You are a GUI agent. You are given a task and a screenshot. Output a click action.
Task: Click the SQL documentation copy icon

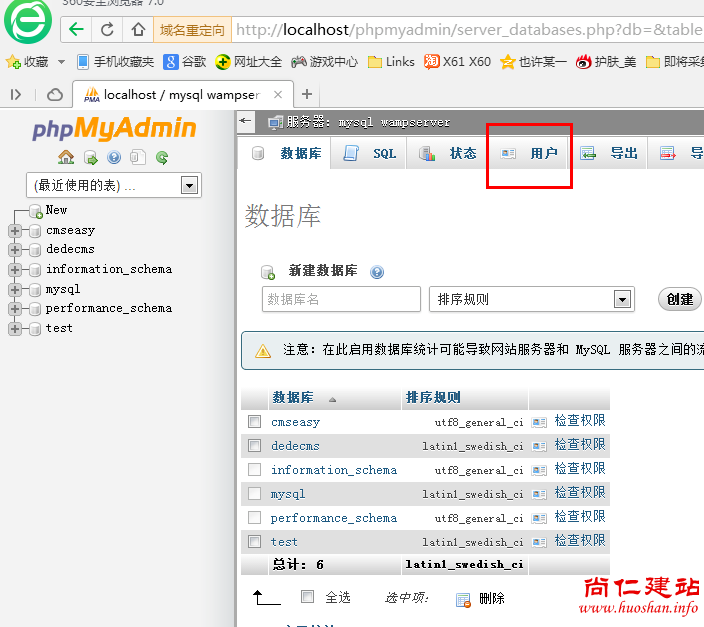(x=138, y=157)
